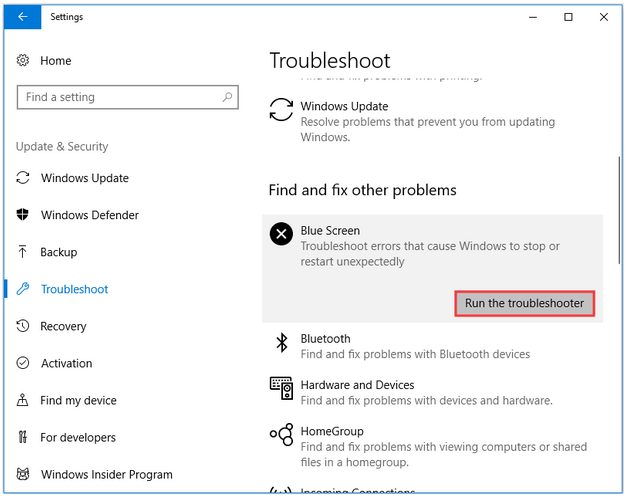The width and height of the screenshot is (632, 497).
Task: Open the Activation settings page
Action: pos(67,363)
